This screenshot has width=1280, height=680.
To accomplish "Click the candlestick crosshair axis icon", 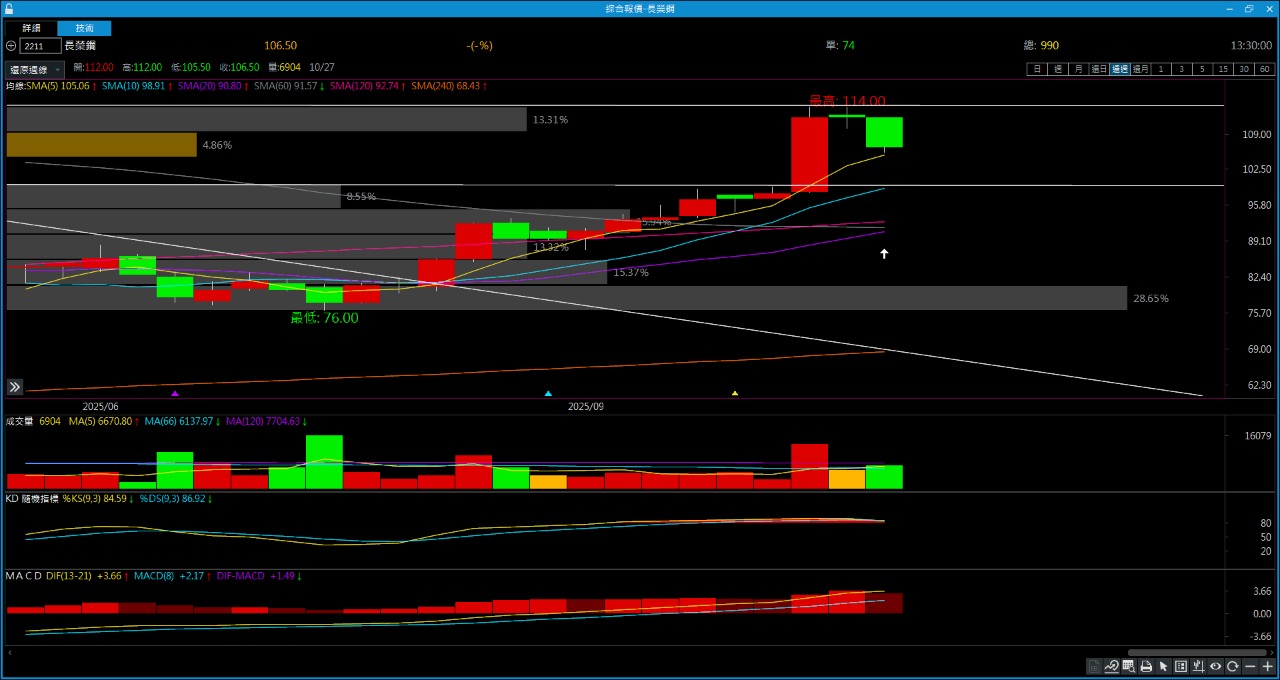I will pos(1199,666).
